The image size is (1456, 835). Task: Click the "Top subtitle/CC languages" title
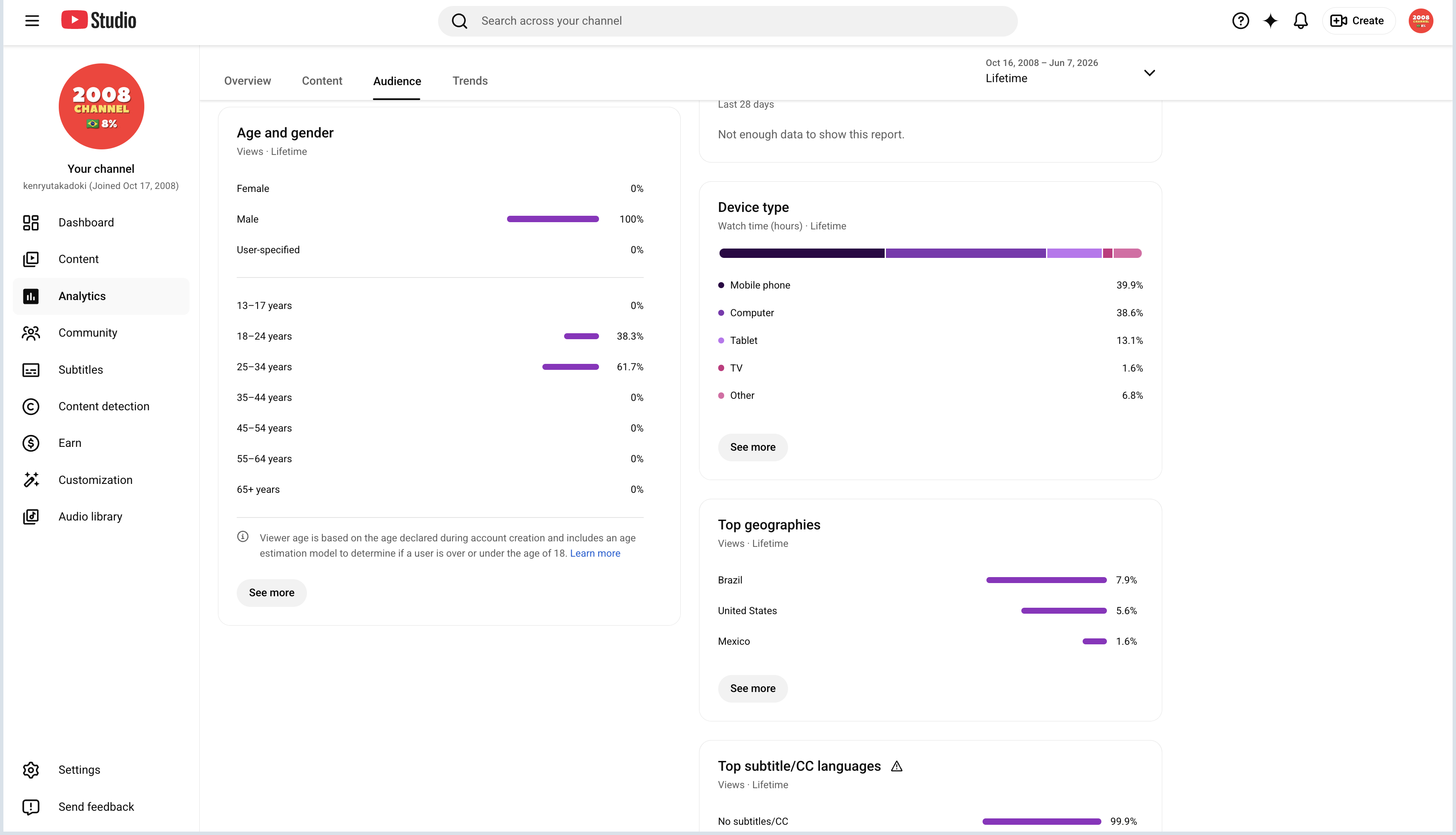(799, 767)
